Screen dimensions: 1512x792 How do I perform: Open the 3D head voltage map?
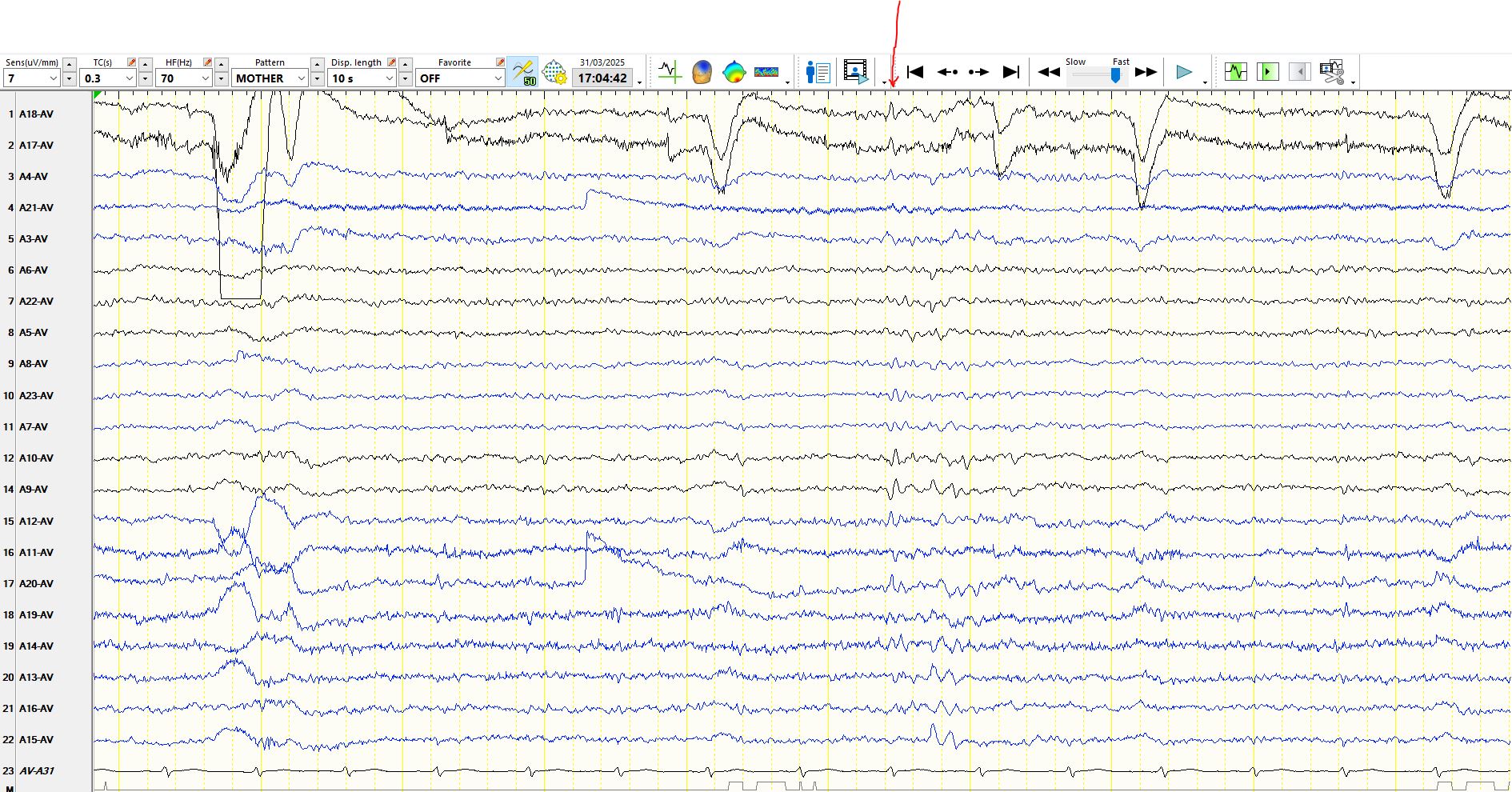[x=702, y=72]
